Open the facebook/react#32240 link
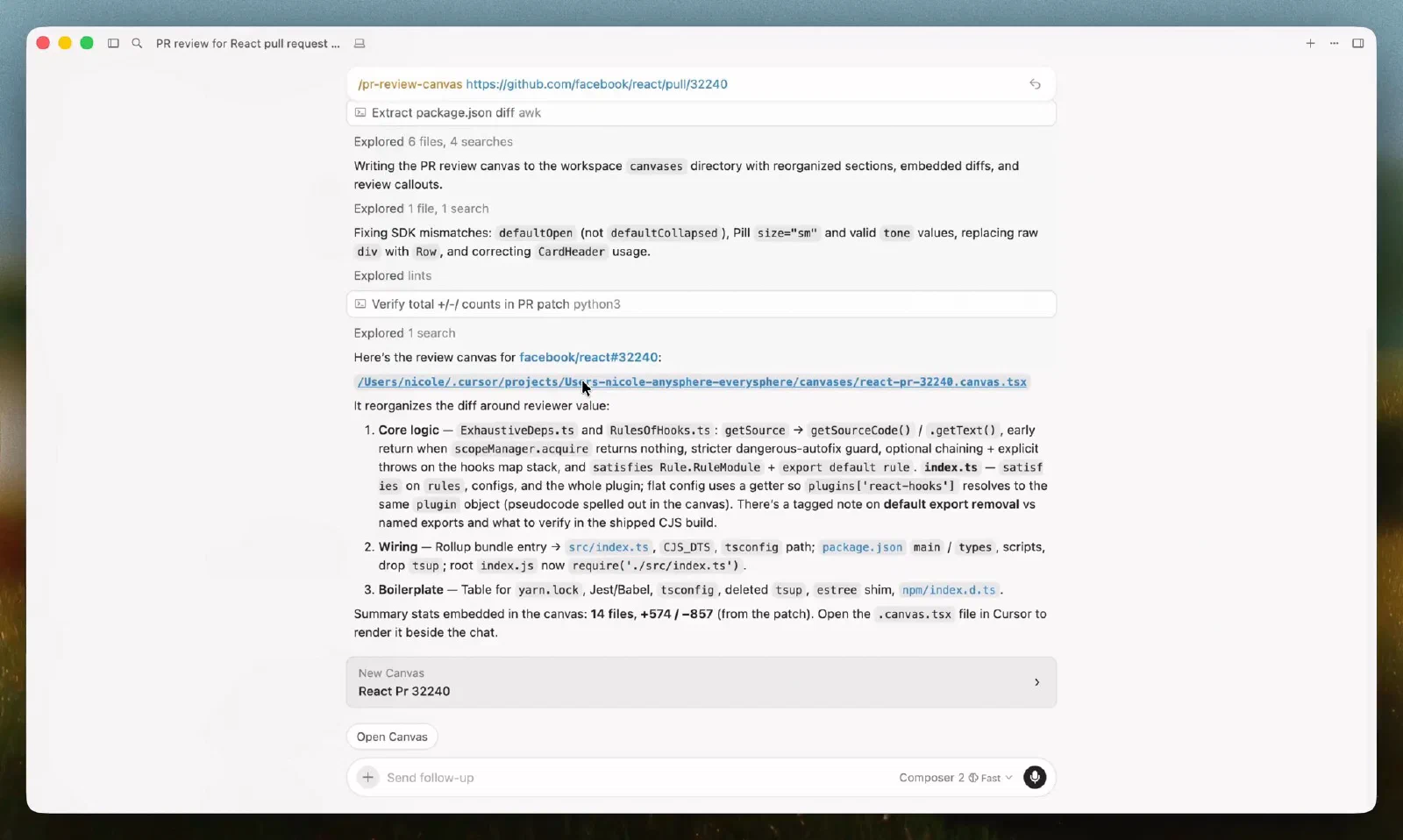The width and height of the screenshot is (1403, 840). click(588, 357)
